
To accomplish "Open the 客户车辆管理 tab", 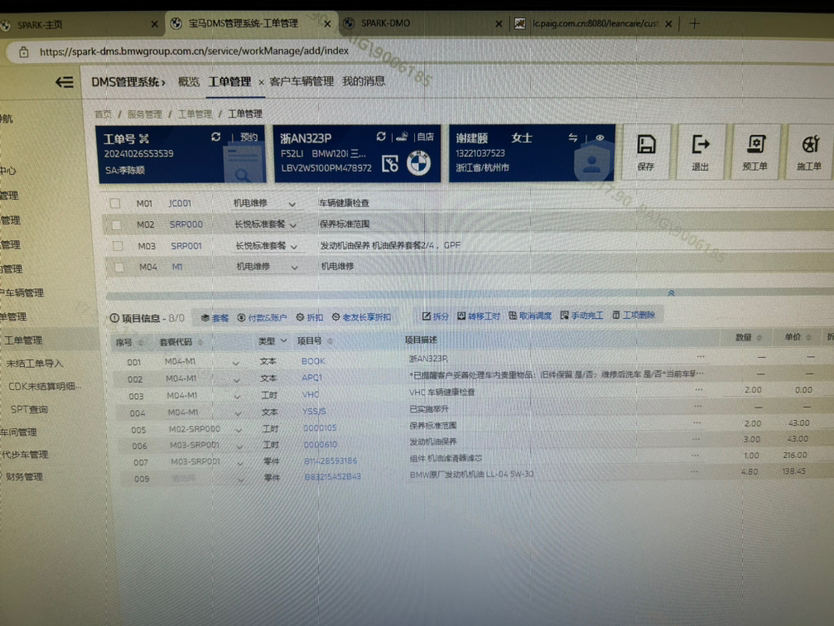I will [302, 81].
